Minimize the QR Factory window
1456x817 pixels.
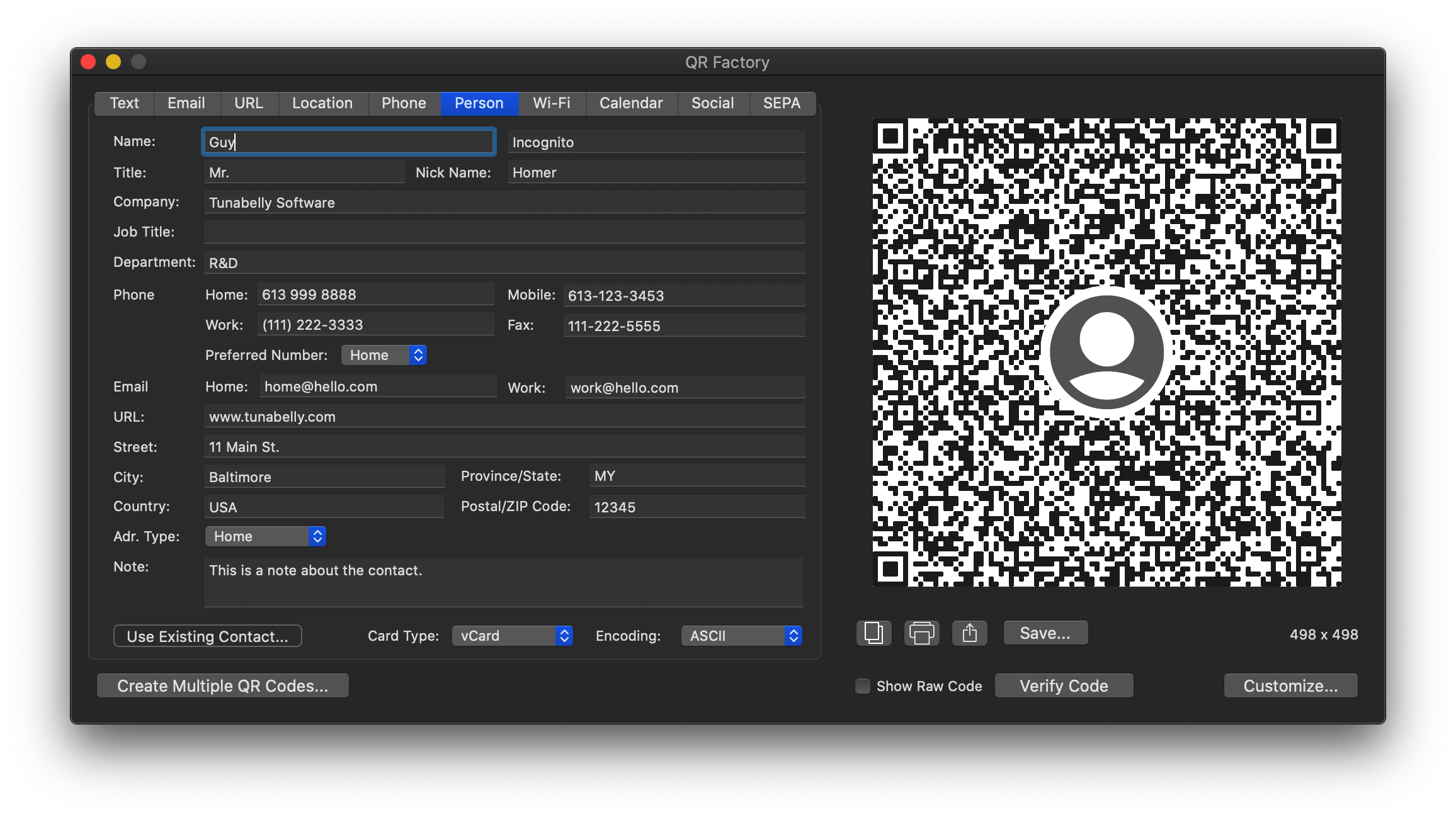tap(113, 62)
